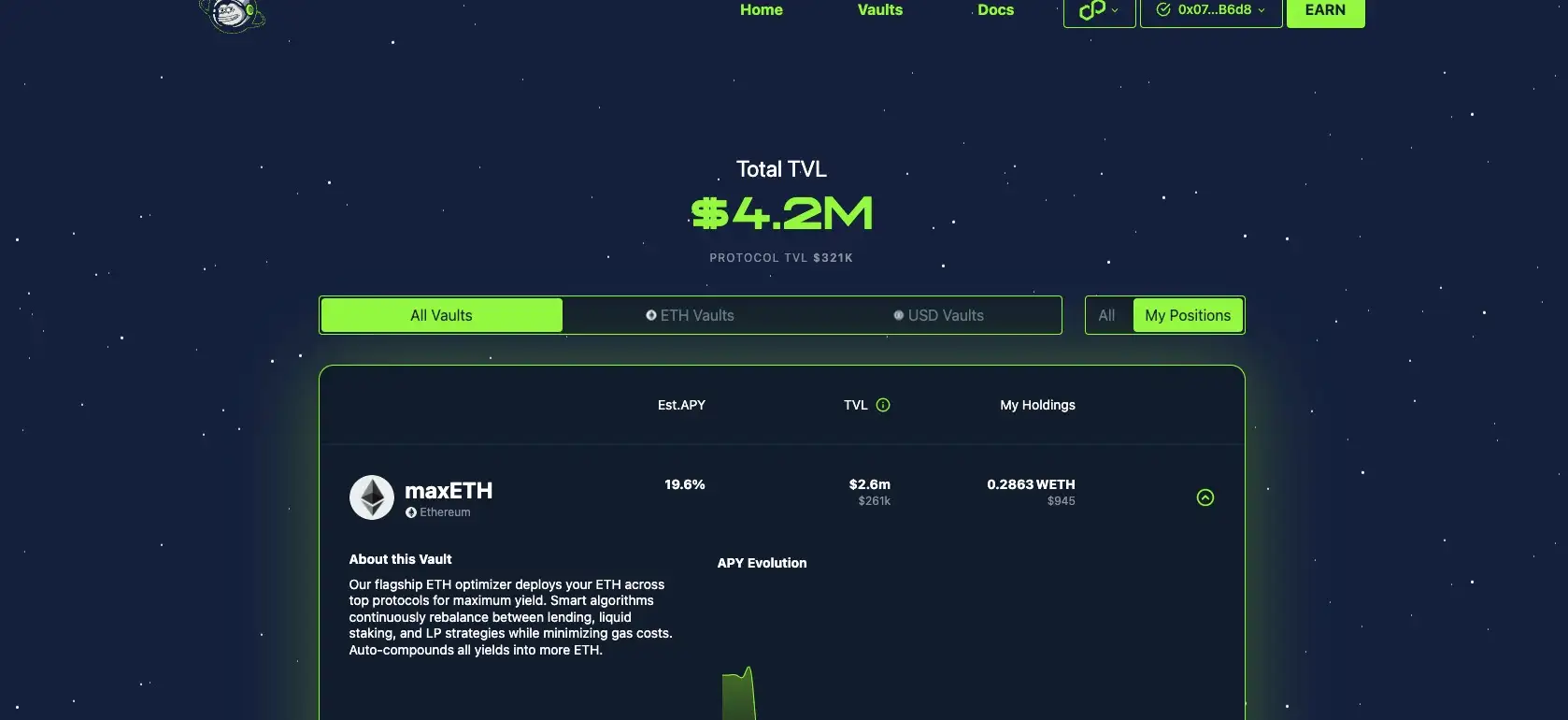Switch to the ETH Vaults tab
Screen dimensions: 1568x720
pos(690,315)
